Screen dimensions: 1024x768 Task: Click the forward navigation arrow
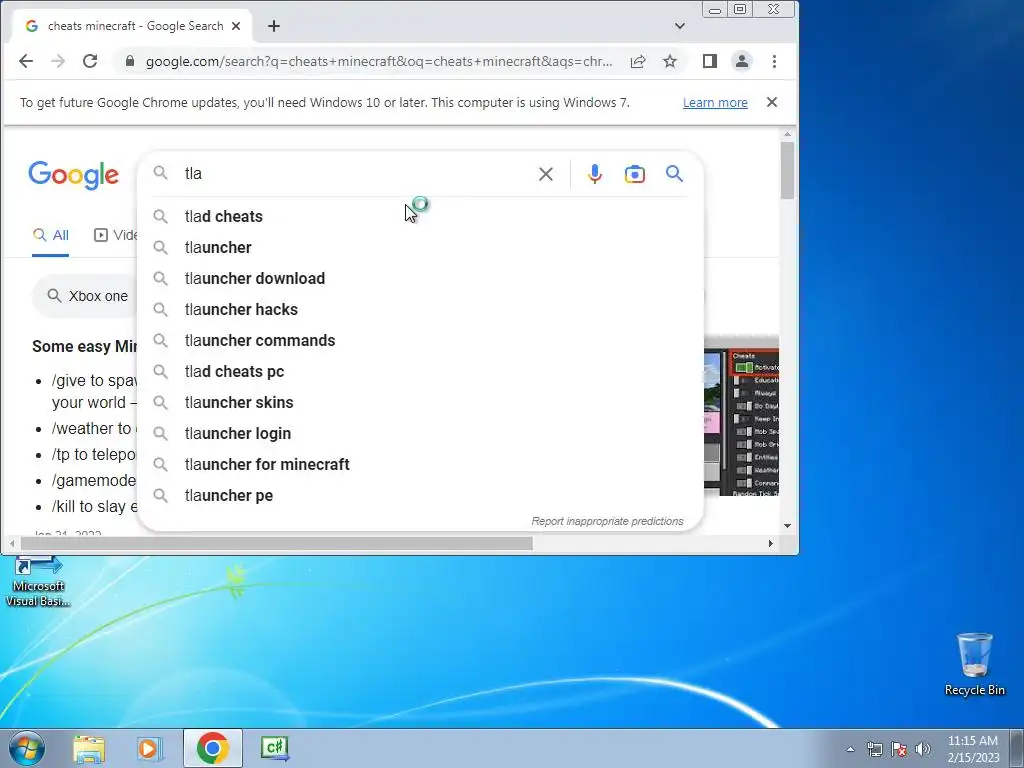click(x=58, y=61)
